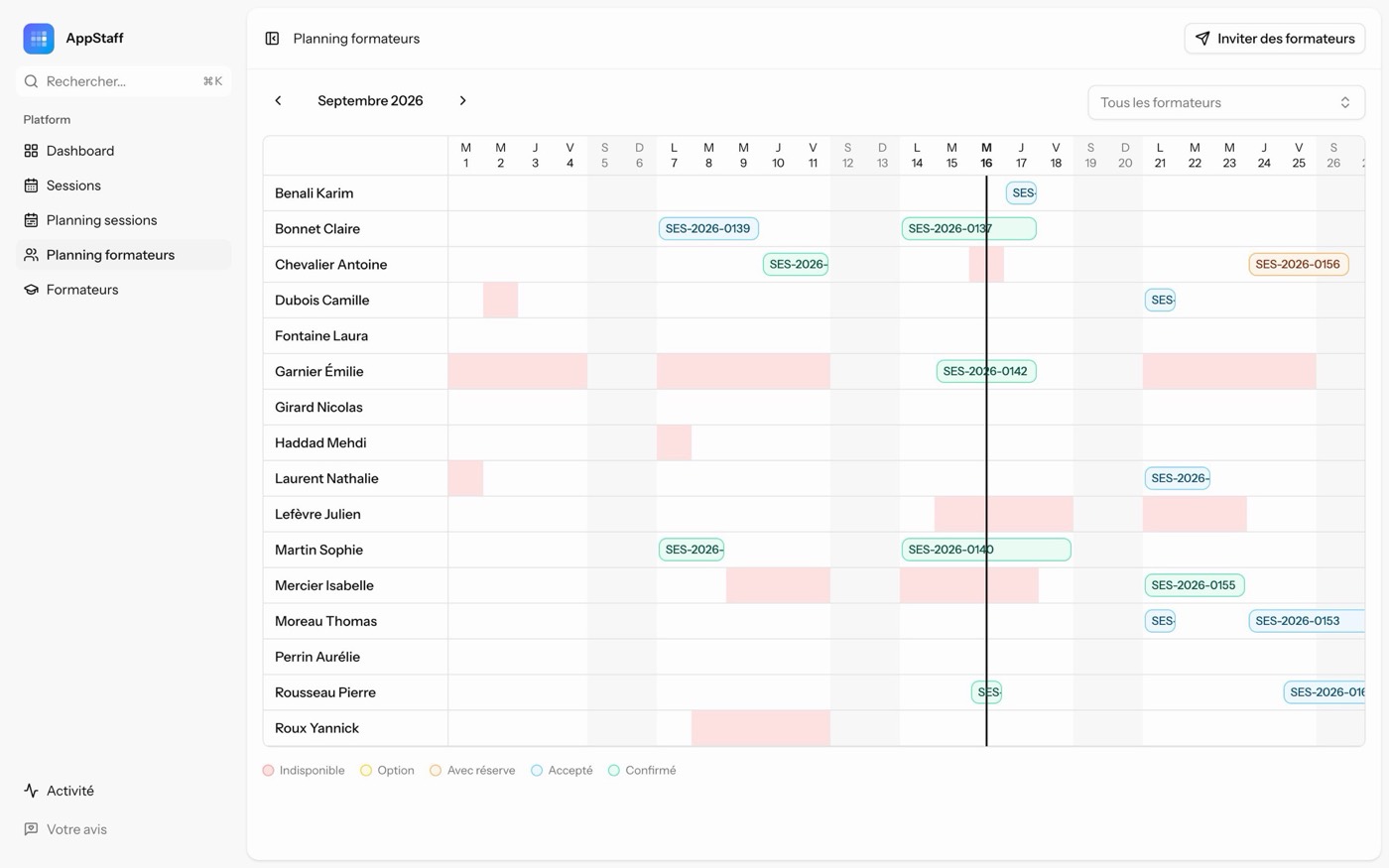Click the Avec réserve legend circle
The image size is (1389, 868).
[436, 771]
